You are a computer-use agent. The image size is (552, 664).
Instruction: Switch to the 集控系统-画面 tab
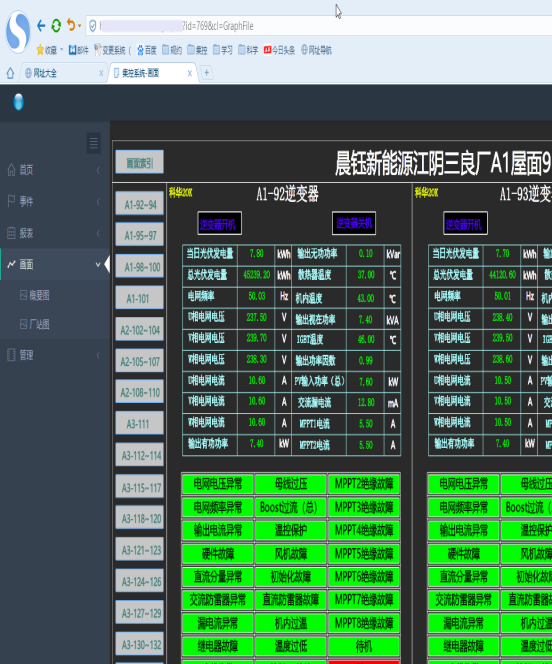(152, 73)
